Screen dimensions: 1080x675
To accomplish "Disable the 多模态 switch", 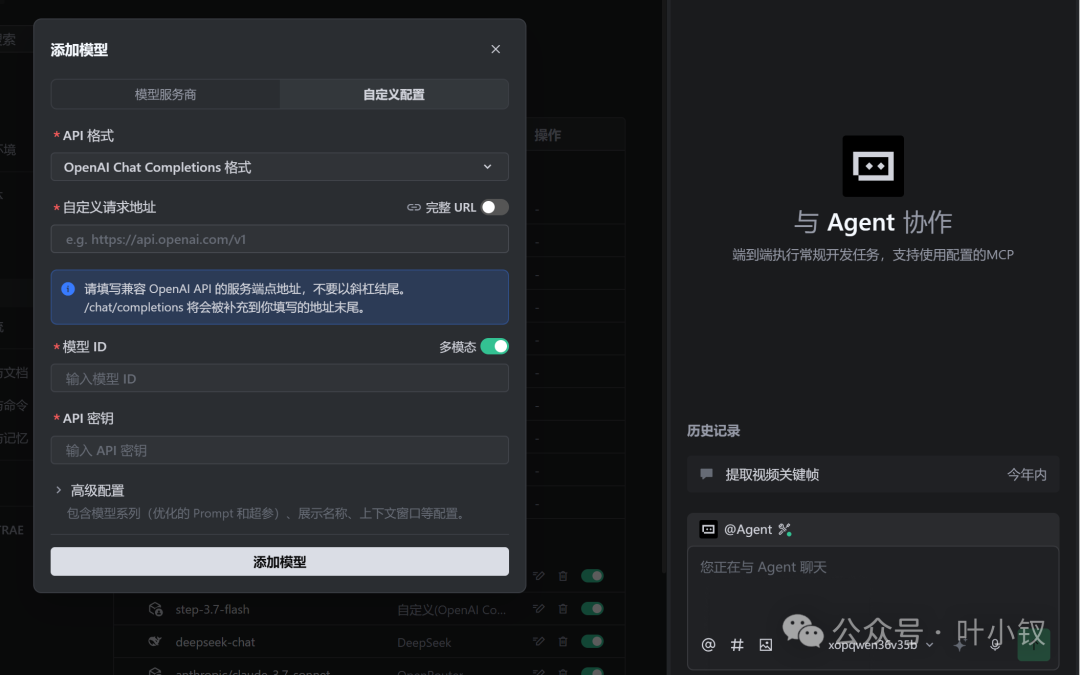I will point(495,346).
